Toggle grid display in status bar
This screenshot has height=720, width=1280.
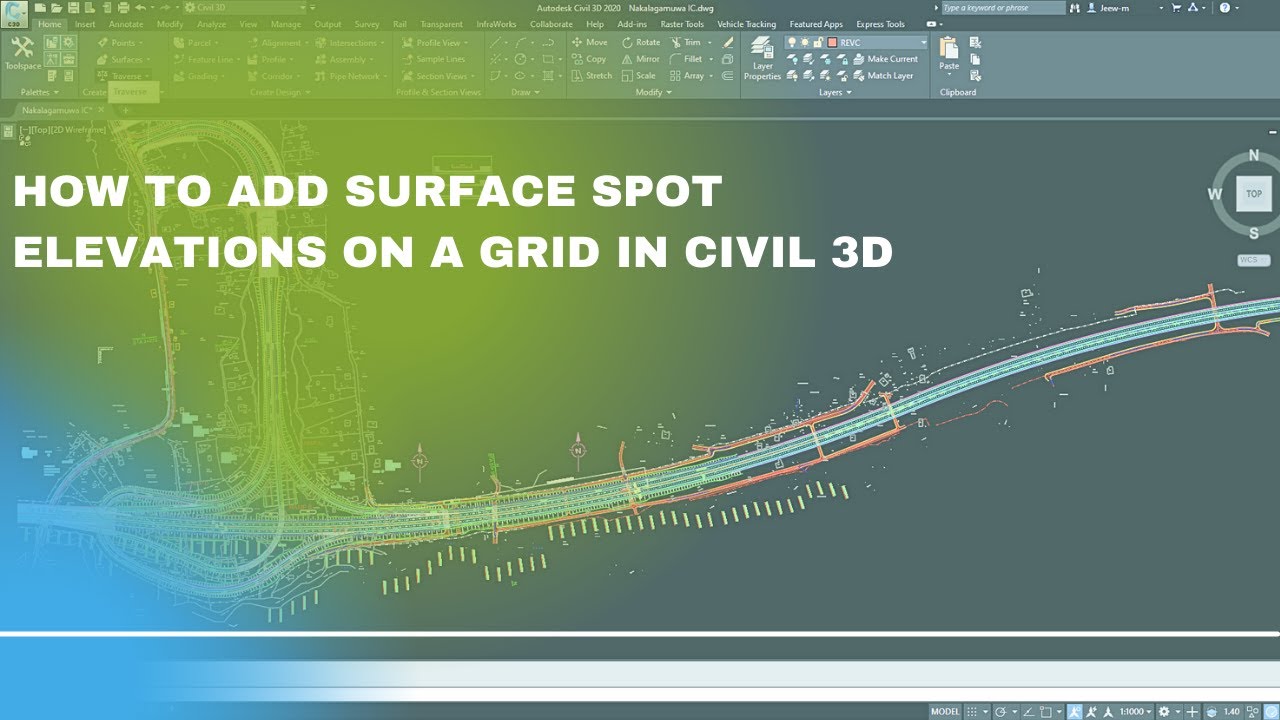(973, 712)
